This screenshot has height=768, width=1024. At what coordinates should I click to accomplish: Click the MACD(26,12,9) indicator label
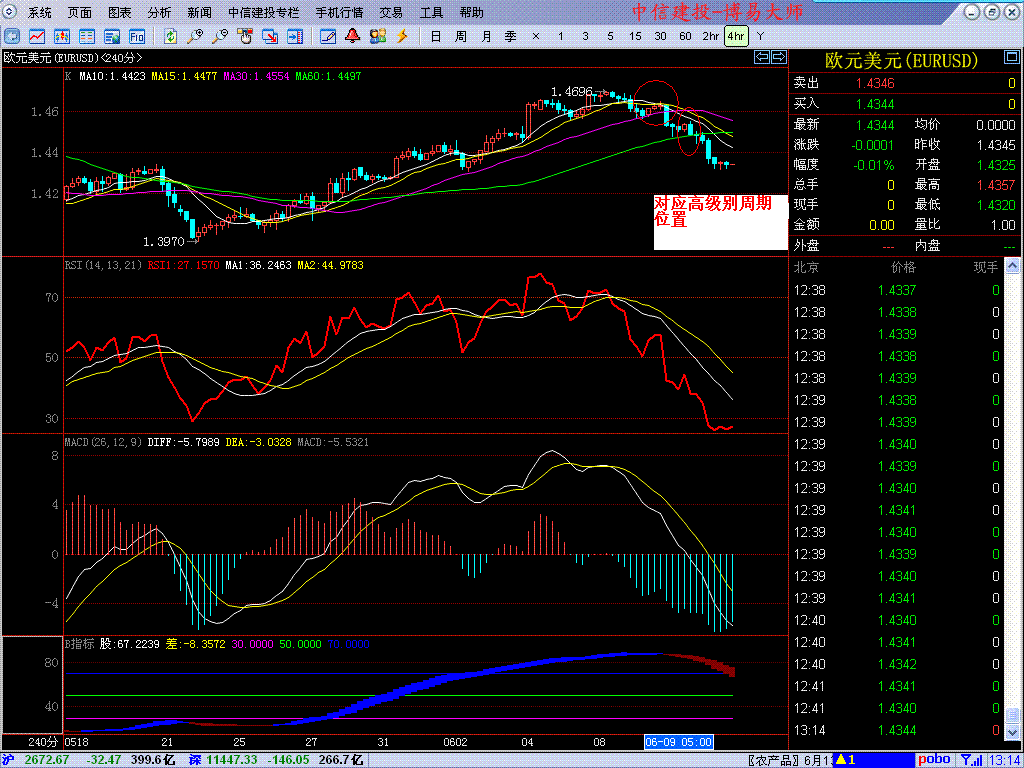[x=103, y=441]
